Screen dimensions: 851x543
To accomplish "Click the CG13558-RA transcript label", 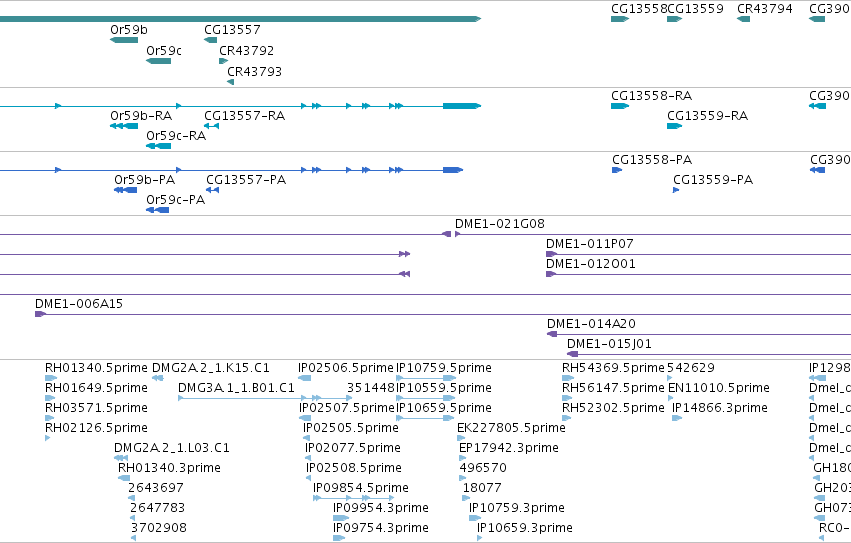I will click(x=651, y=96).
